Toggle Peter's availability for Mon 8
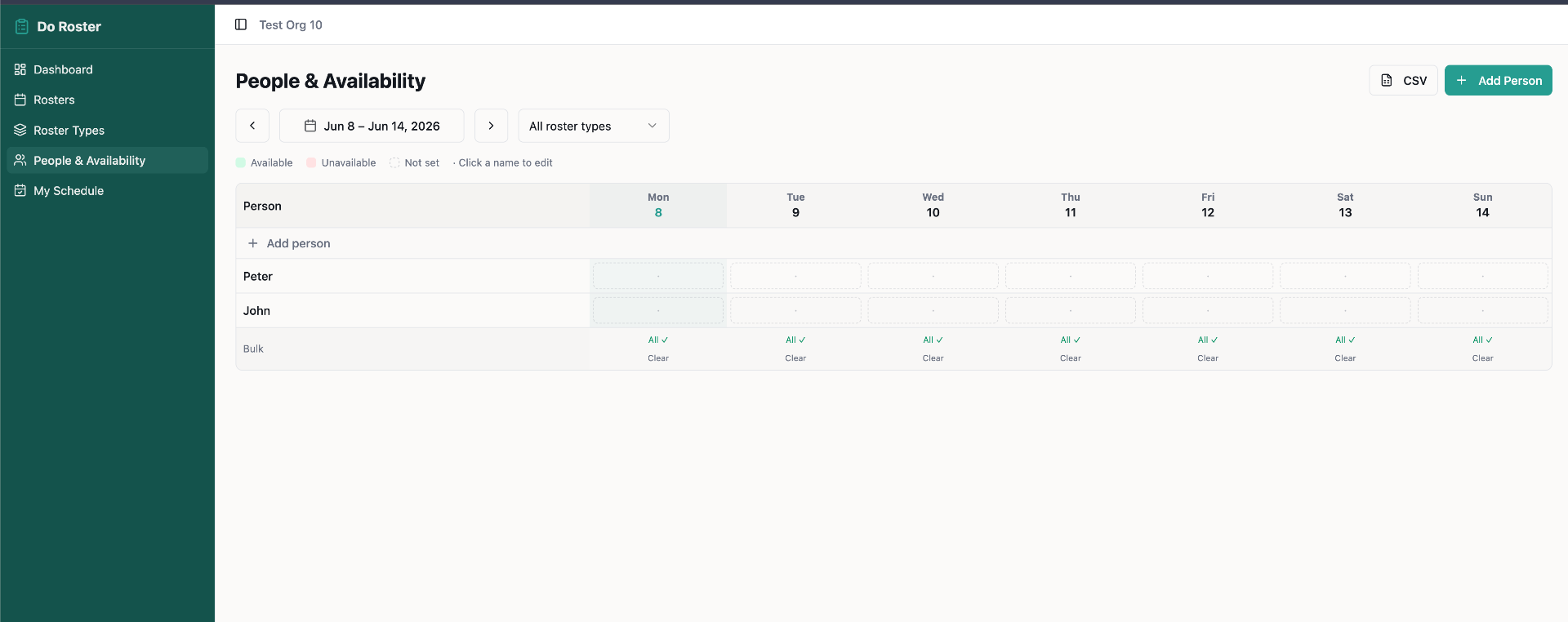The height and width of the screenshot is (622, 1568). (x=658, y=276)
